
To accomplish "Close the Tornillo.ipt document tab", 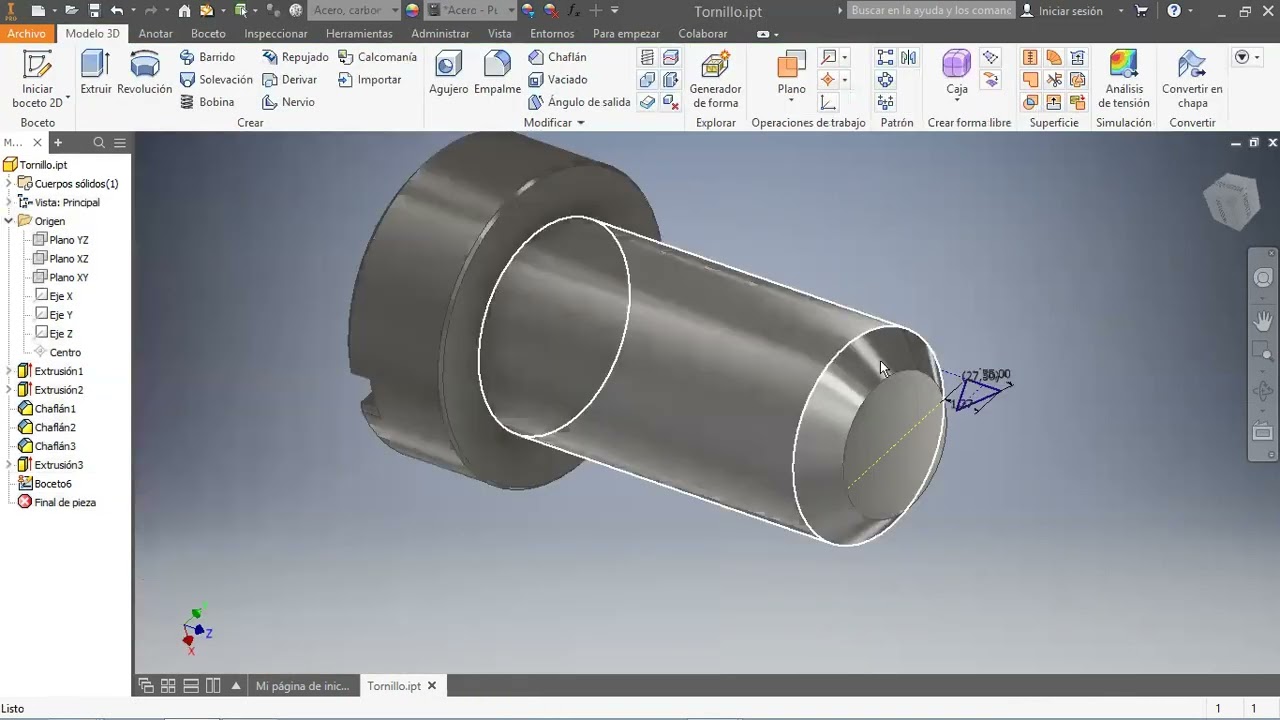I will point(432,686).
